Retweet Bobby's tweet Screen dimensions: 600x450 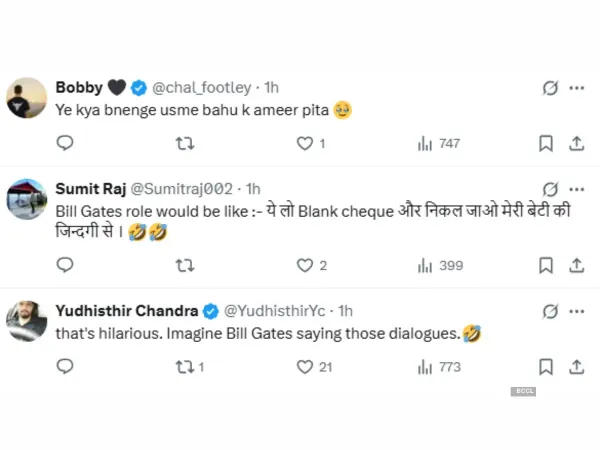pos(185,143)
